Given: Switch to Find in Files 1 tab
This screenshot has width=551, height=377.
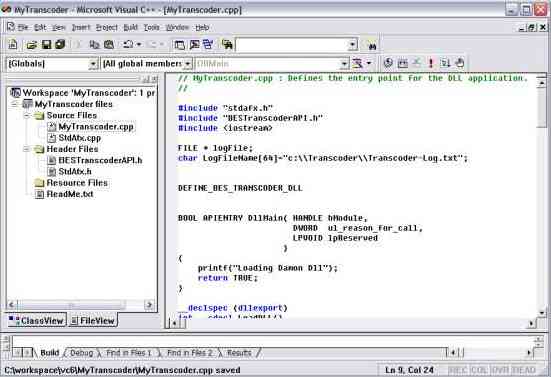Looking at the screenshot, I should tap(128, 353).
